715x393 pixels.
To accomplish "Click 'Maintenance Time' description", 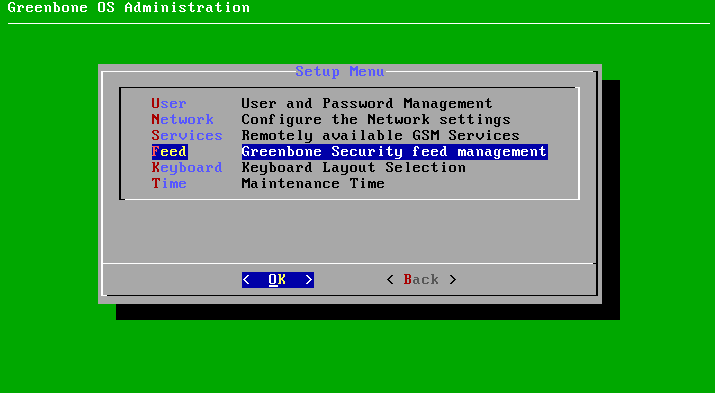I will (x=313, y=183).
